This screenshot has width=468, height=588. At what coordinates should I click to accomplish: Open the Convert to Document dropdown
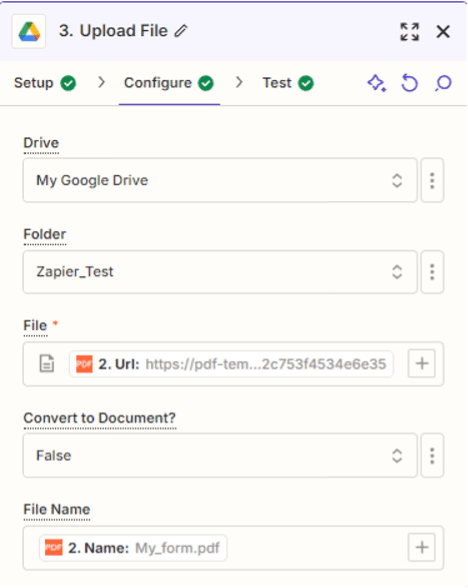pyautogui.click(x=220, y=456)
